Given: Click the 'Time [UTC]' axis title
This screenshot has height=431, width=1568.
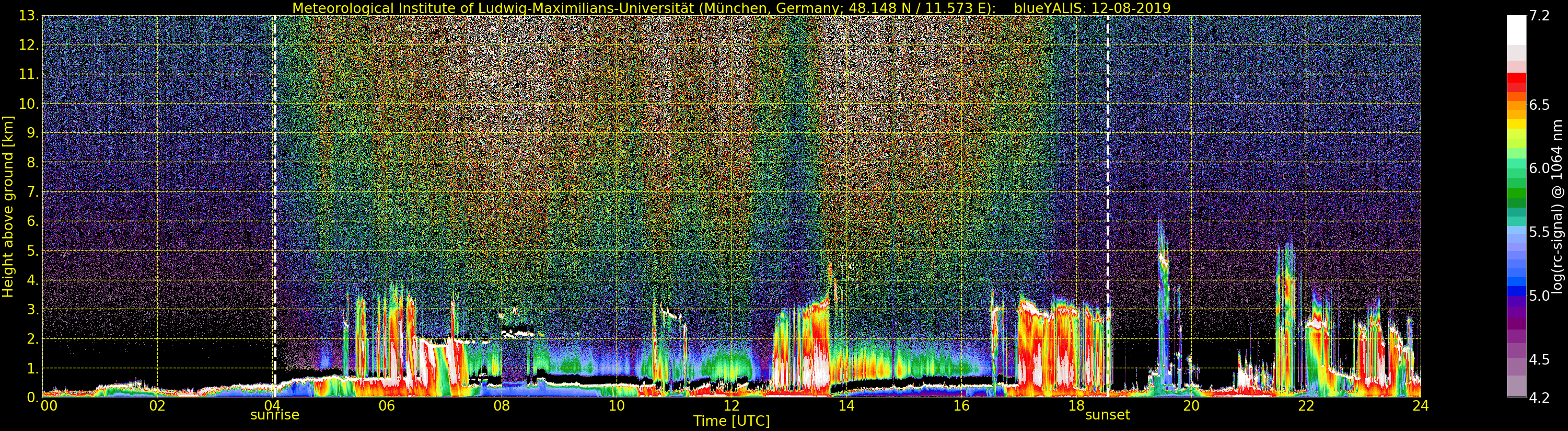Looking at the screenshot, I should click(731, 421).
